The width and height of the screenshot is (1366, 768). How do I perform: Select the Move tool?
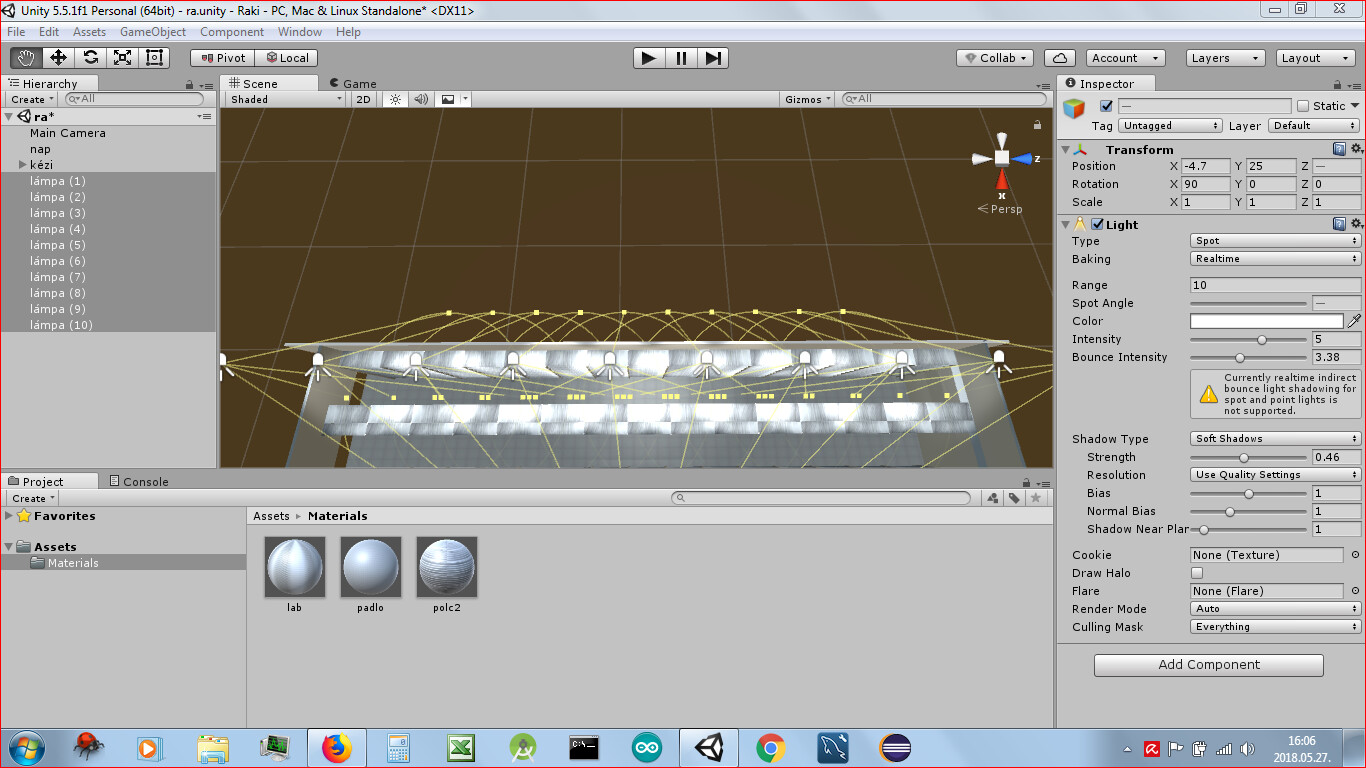click(x=58, y=57)
